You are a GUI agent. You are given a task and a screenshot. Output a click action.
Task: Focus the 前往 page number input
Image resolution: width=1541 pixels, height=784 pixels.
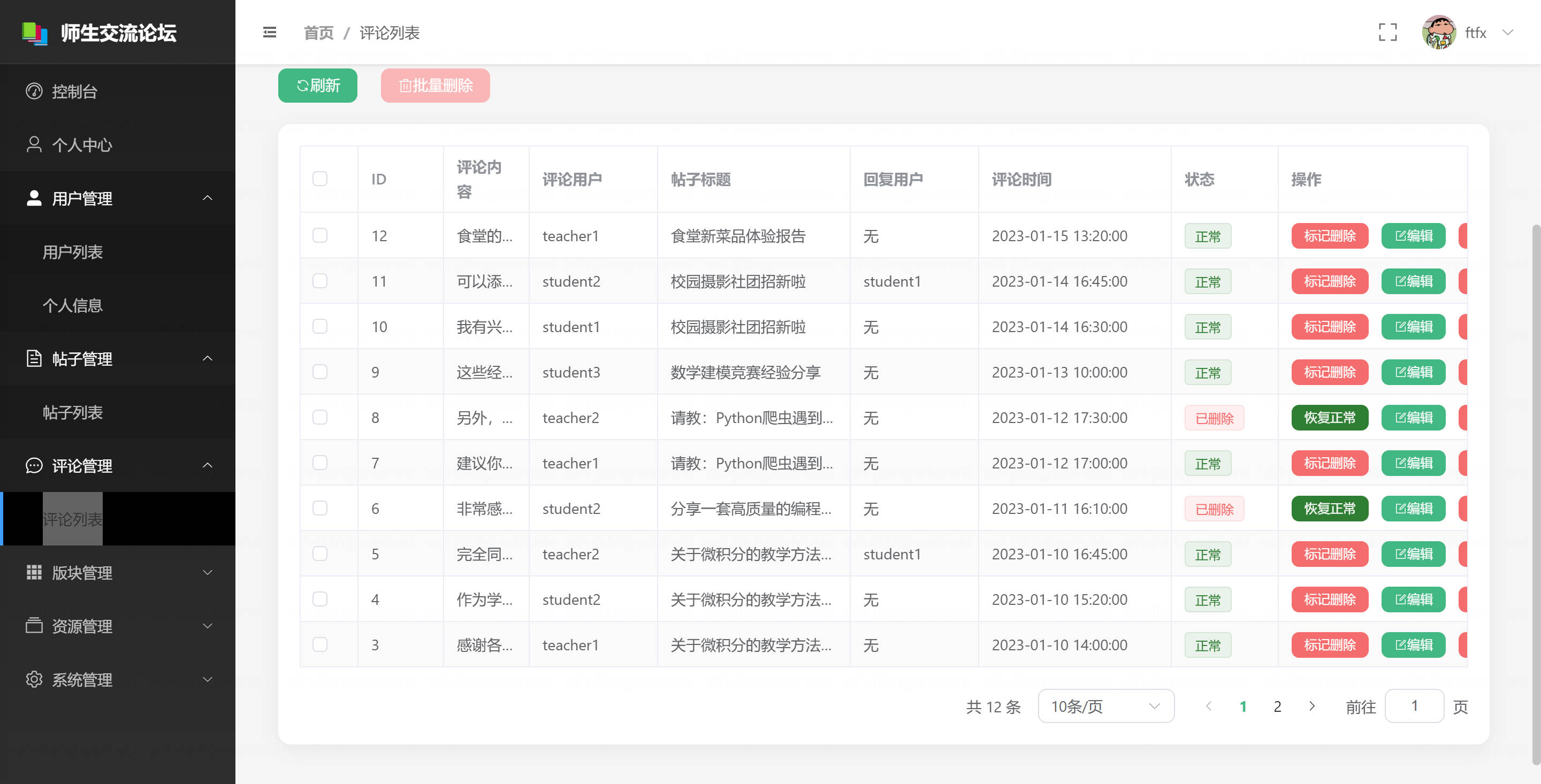pos(1414,706)
